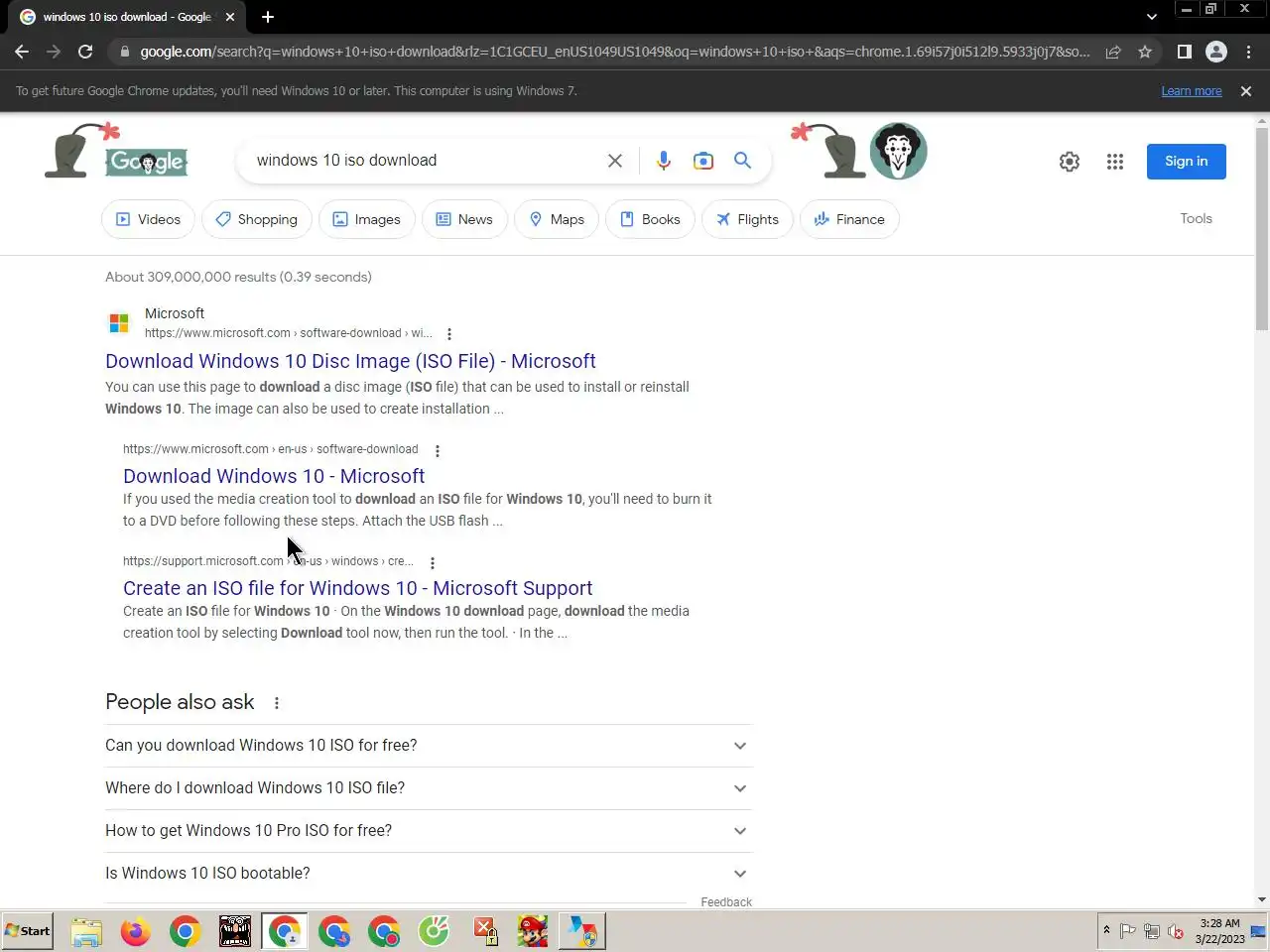Click the volume icon in system tray
1270x952 pixels.
tap(1176, 931)
